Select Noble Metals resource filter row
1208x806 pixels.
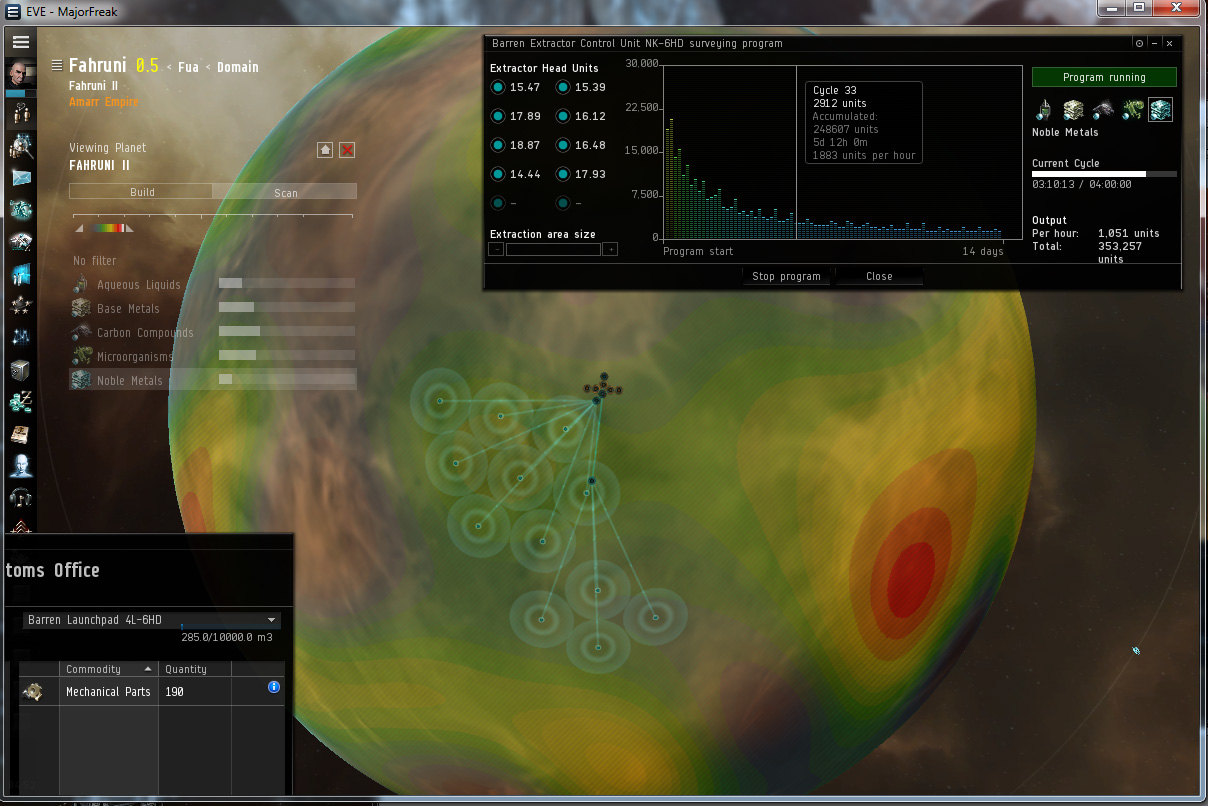click(212, 380)
